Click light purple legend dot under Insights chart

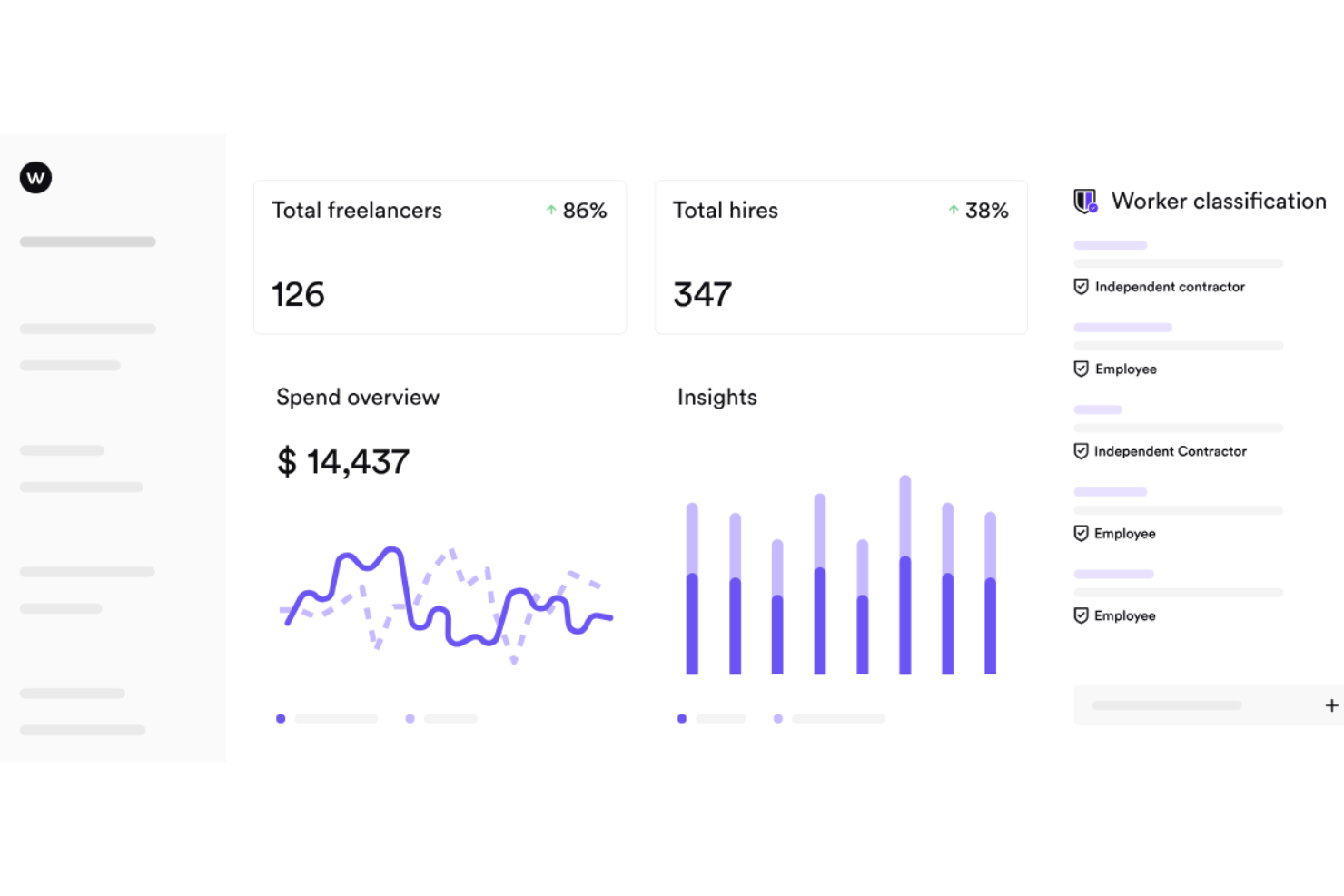coord(778,718)
